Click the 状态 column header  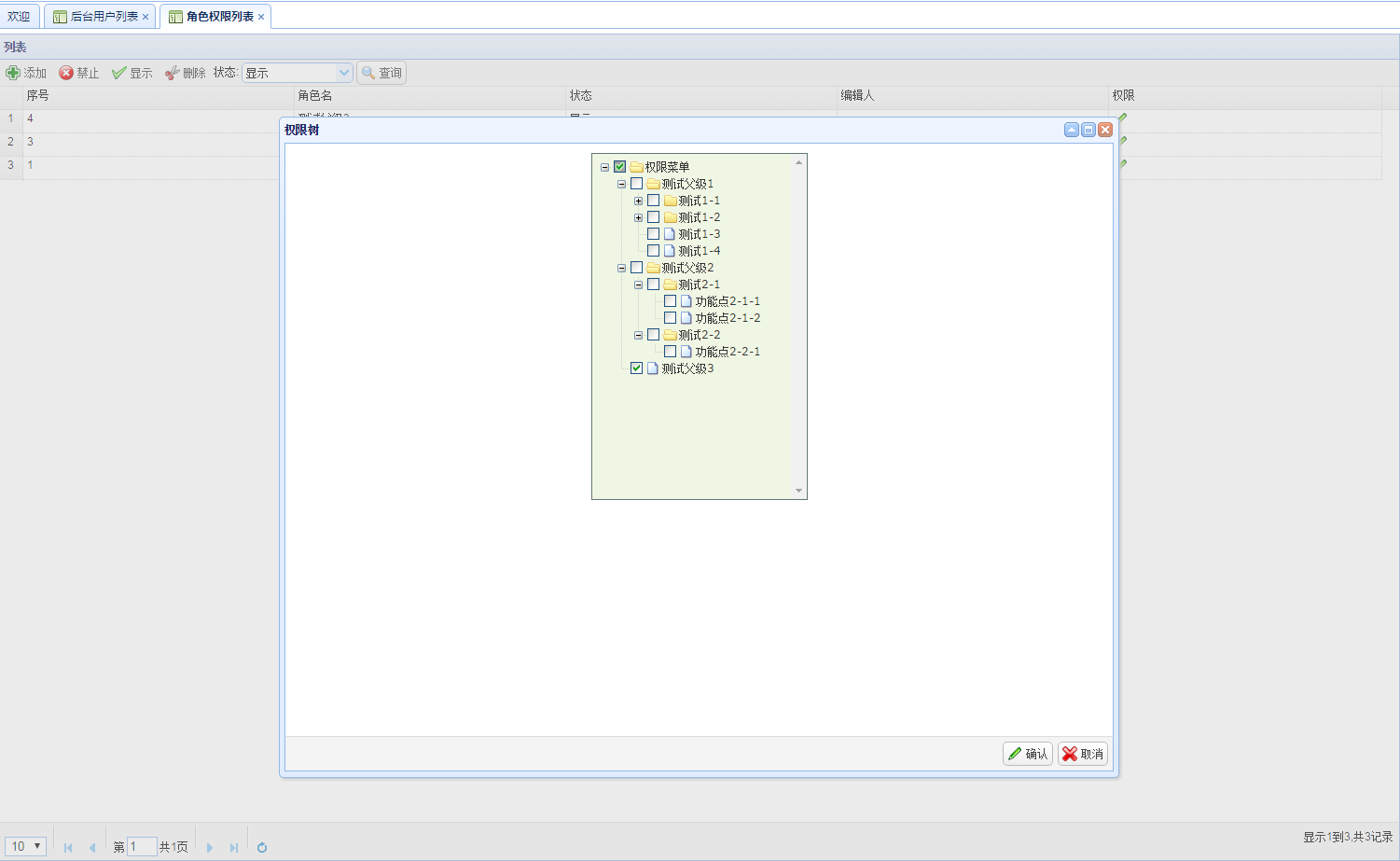point(701,96)
